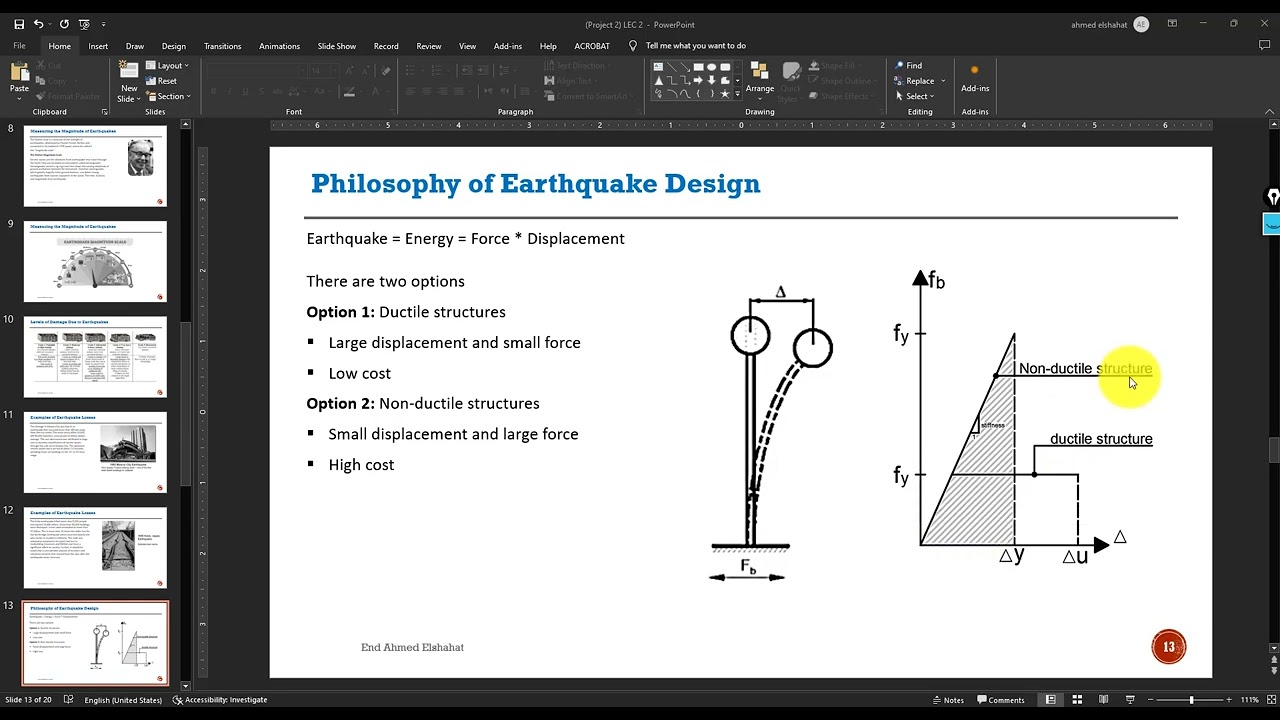The image size is (1280, 720).
Task: Switch to Slide Sorter view
Action: coord(1078,700)
